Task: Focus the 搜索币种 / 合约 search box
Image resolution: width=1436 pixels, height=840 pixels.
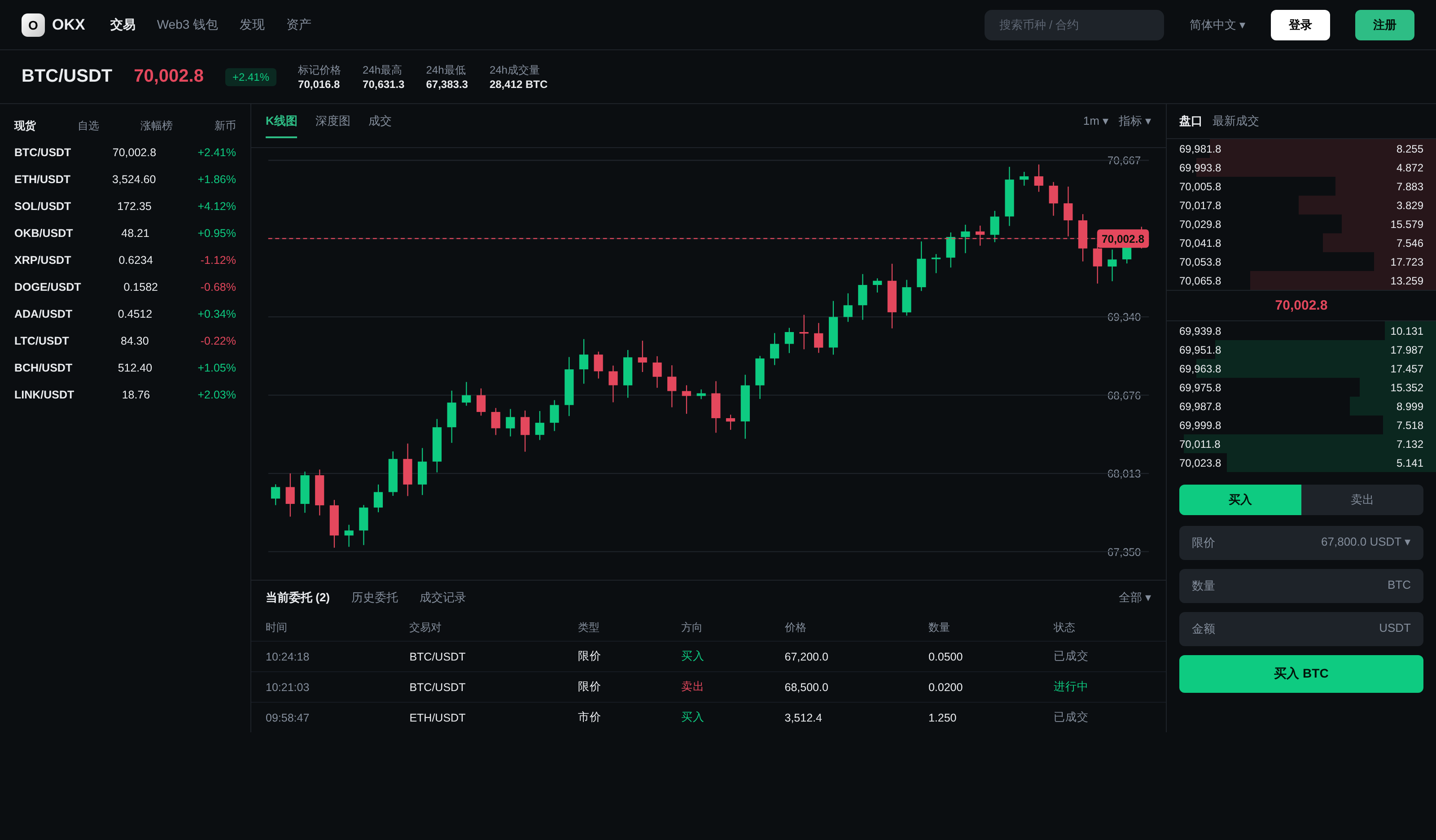Action: tap(1073, 25)
